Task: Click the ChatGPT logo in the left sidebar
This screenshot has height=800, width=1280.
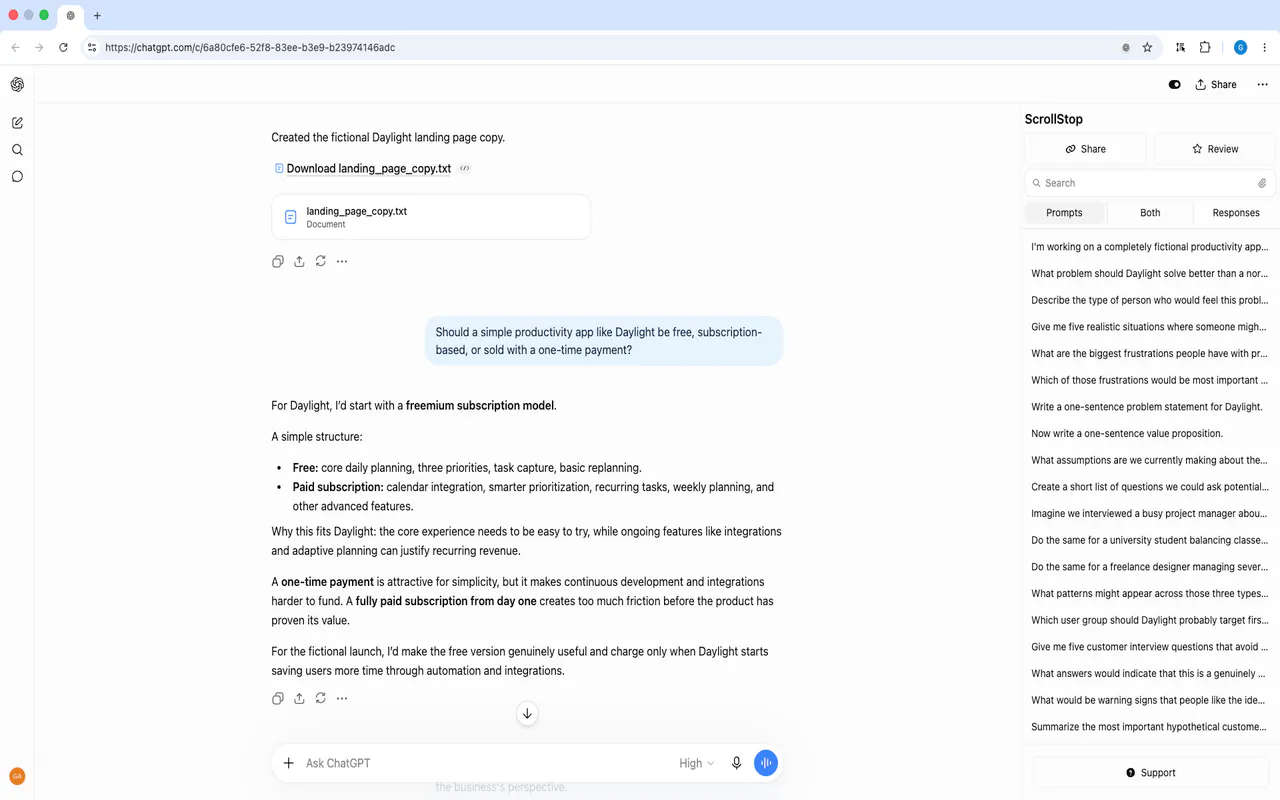Action: point(17,85)
